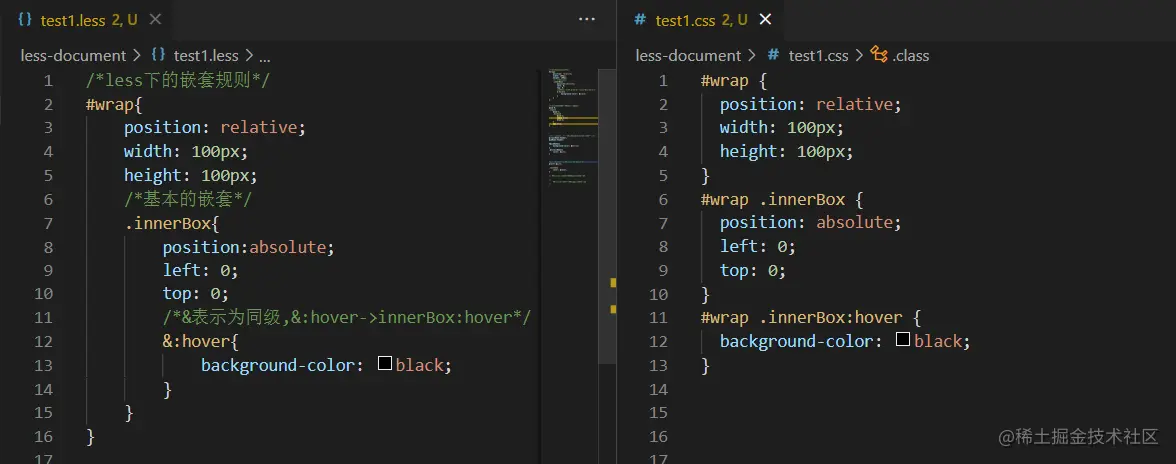Click '#wrap .innerBox {' selector in css
The width and height of the screenshot is (1176, 464).
(783, 199)
